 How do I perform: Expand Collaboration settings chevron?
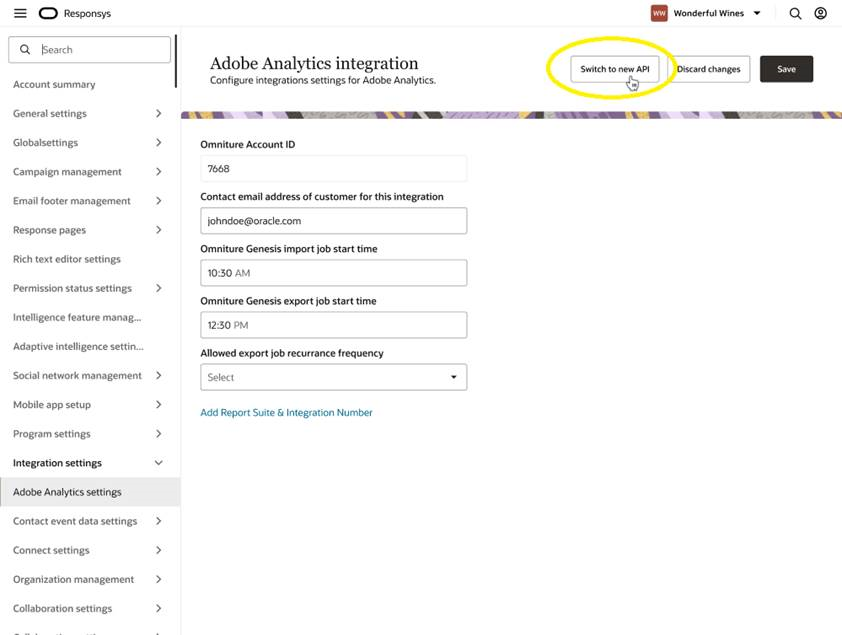click(158, 608)
